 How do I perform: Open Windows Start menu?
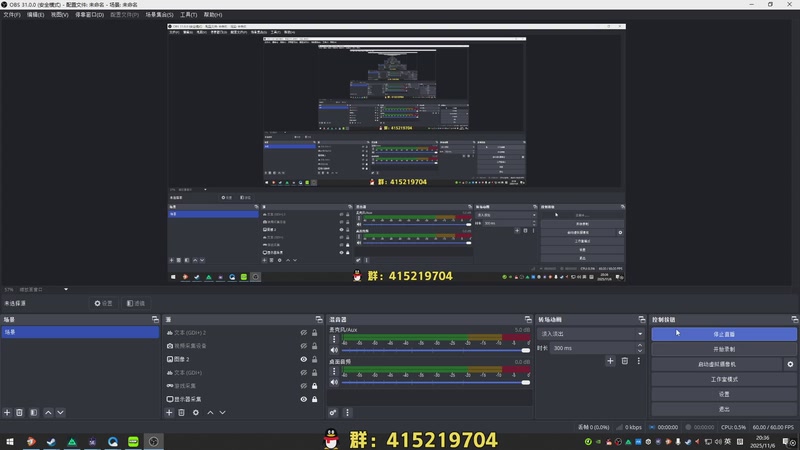10,441
